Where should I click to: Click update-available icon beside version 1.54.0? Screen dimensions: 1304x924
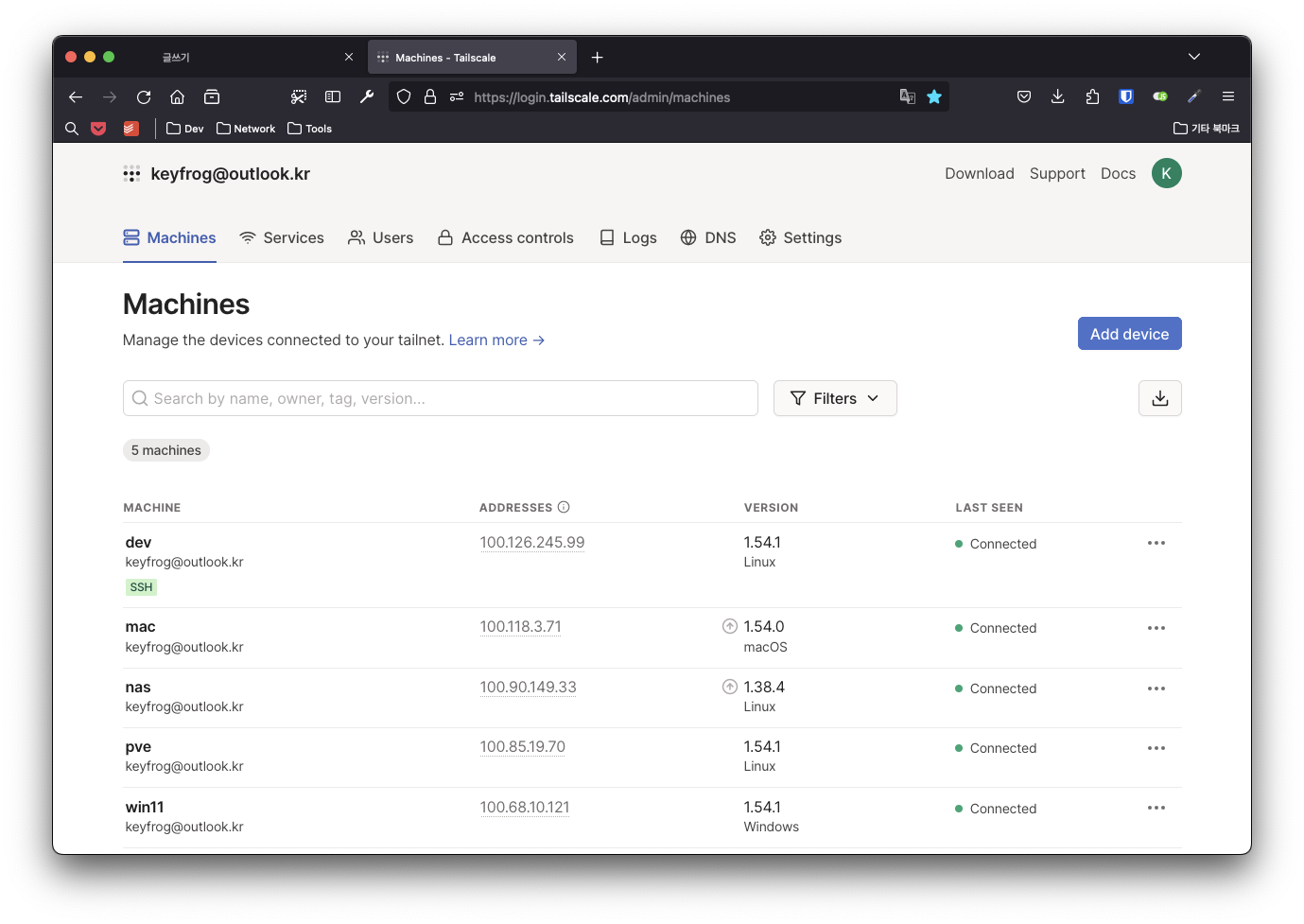(730, 626)
